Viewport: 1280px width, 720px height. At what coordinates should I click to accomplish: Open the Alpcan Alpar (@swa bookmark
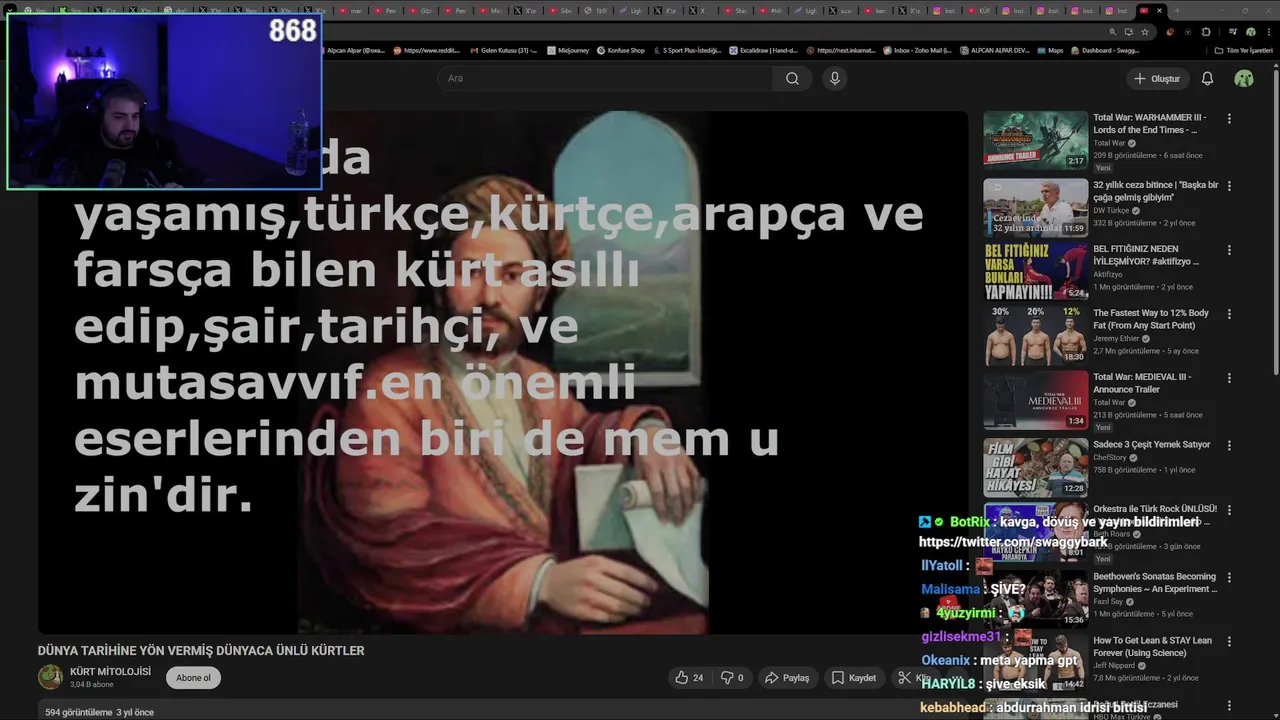356,50
